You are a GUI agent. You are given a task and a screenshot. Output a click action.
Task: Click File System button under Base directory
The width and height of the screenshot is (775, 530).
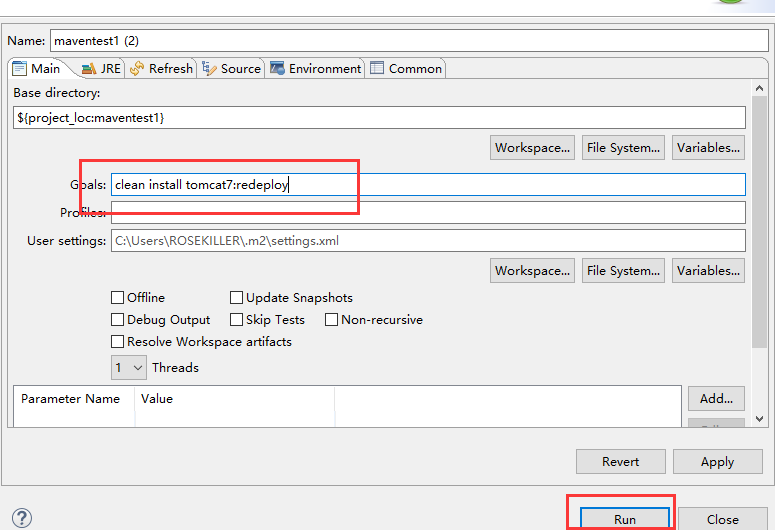point(623,148)
